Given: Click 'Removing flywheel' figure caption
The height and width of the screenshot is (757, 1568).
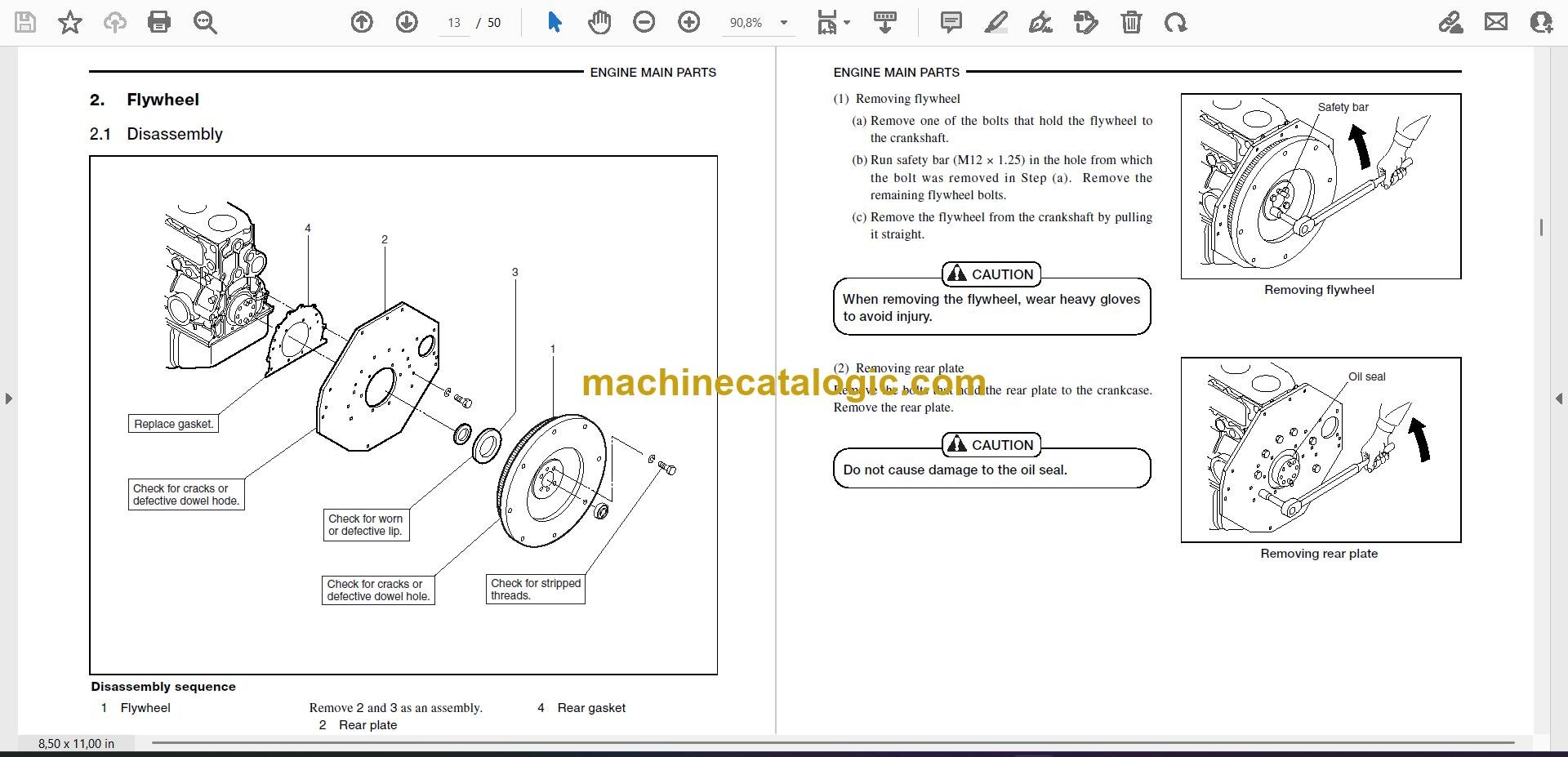Looking at the screenshot, I should 1319,290.
